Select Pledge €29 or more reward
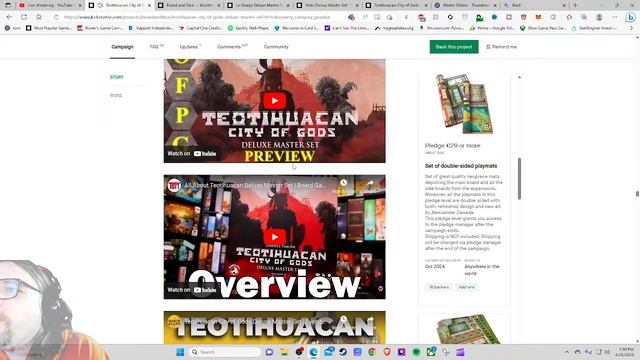Viewport: 640px width, 360px height. [x=452, y=146]
